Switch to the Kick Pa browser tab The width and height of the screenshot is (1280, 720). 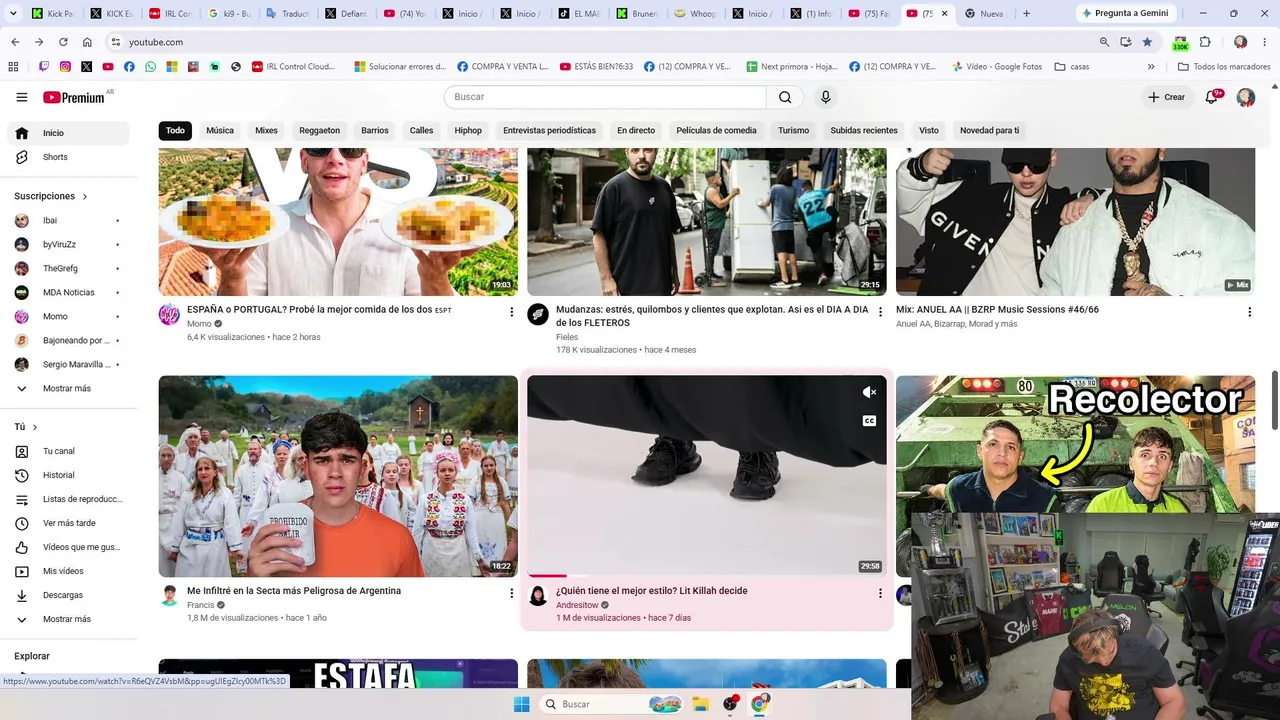click(53, 14)
